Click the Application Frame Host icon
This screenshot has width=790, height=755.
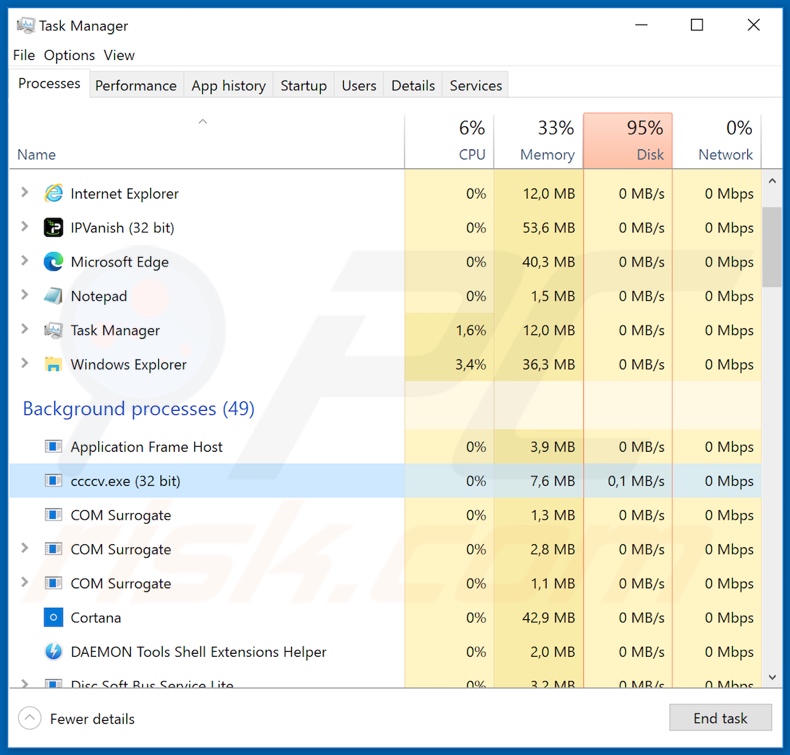(x=53, y=447)
